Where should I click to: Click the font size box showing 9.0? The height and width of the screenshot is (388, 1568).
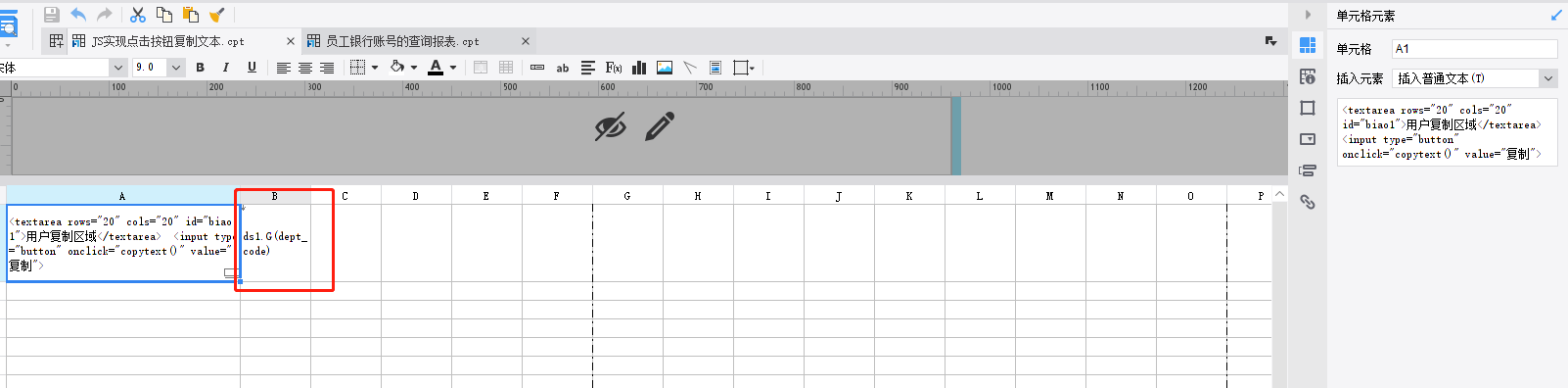(150, 68)
